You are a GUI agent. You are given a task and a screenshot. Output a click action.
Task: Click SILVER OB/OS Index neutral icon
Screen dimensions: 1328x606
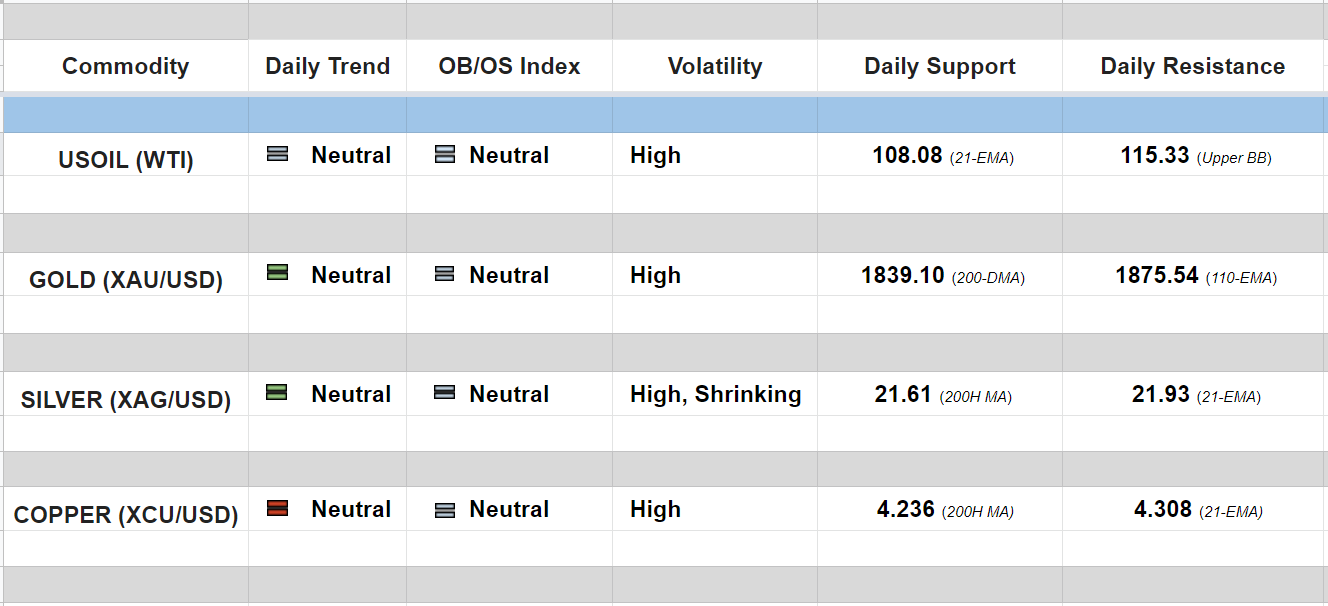coord(445,394)
